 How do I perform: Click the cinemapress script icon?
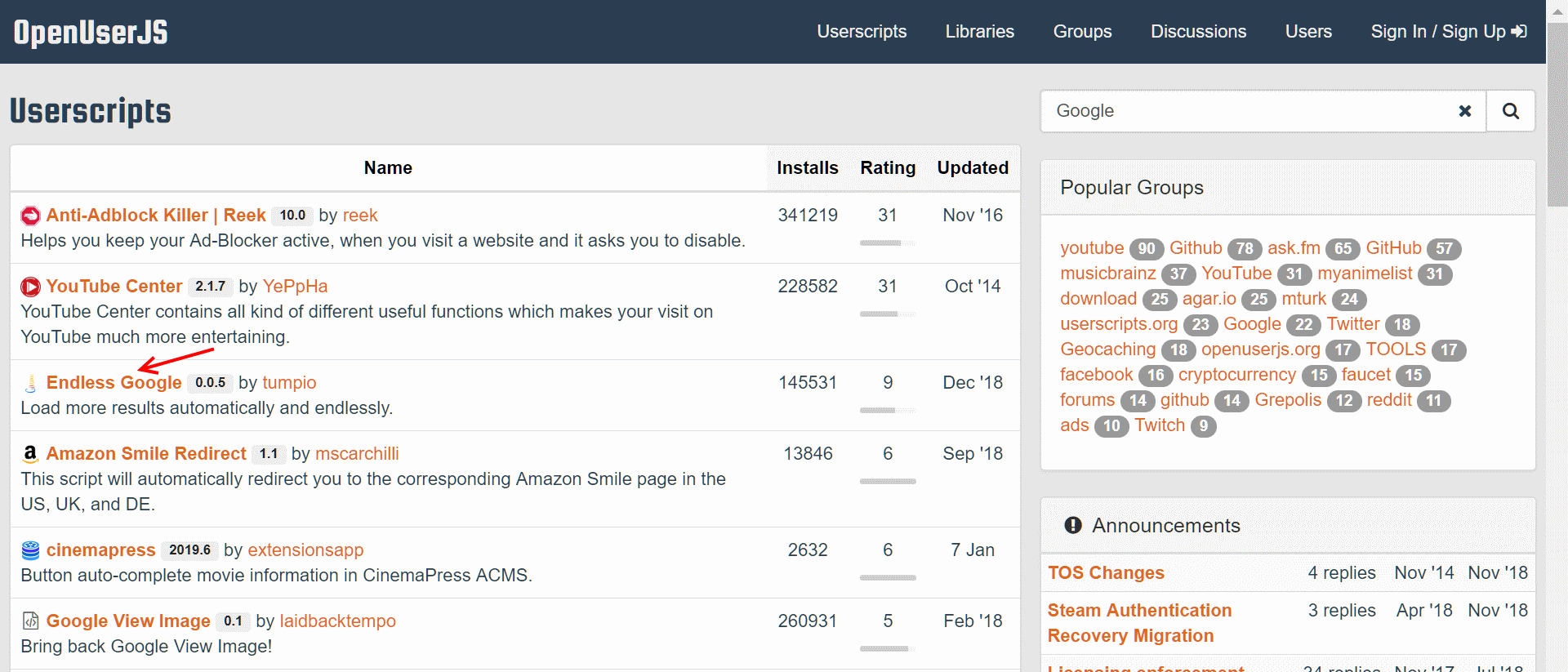click(30, 550)
